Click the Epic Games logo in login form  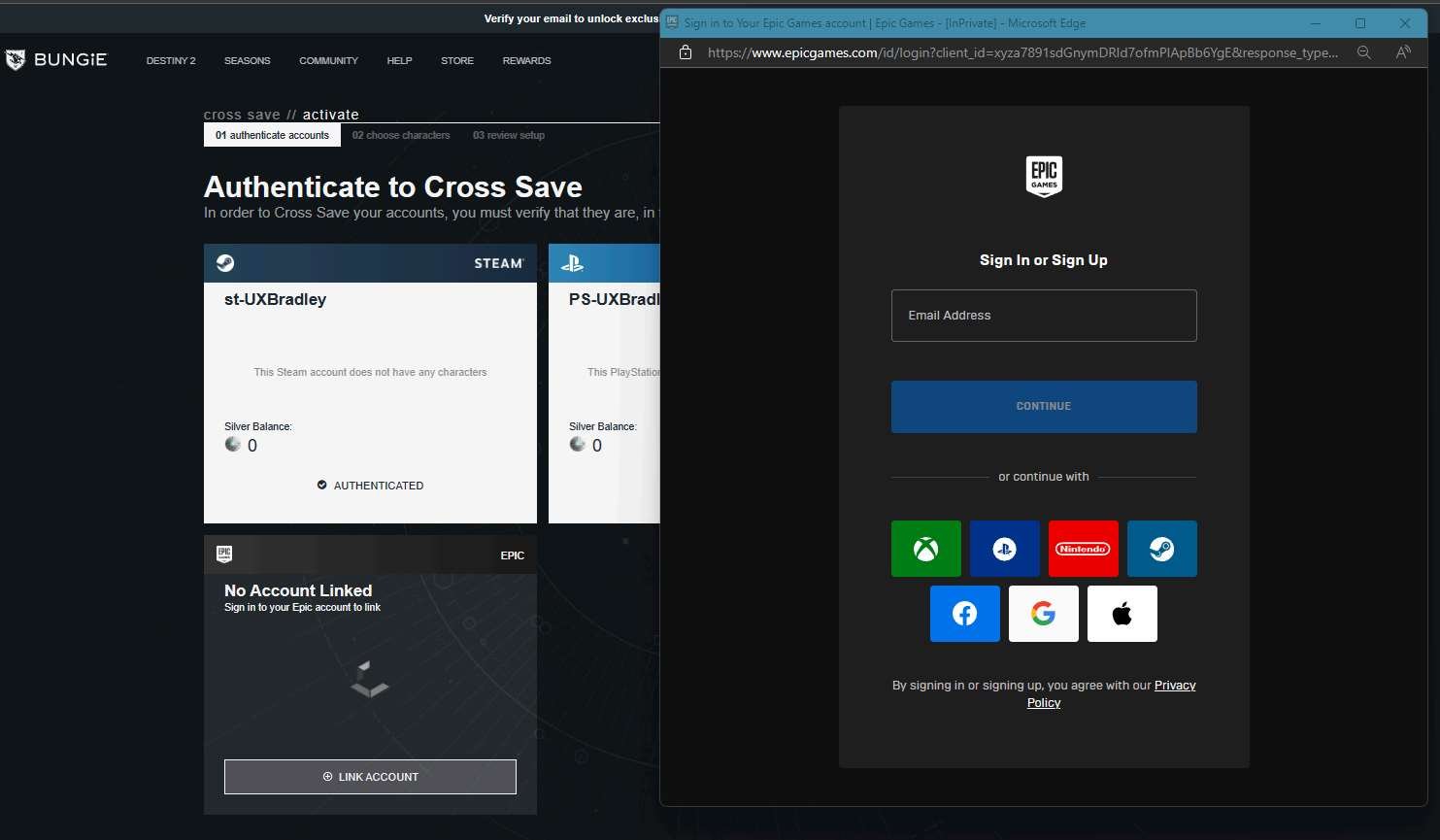click(x=1044, y=177)
